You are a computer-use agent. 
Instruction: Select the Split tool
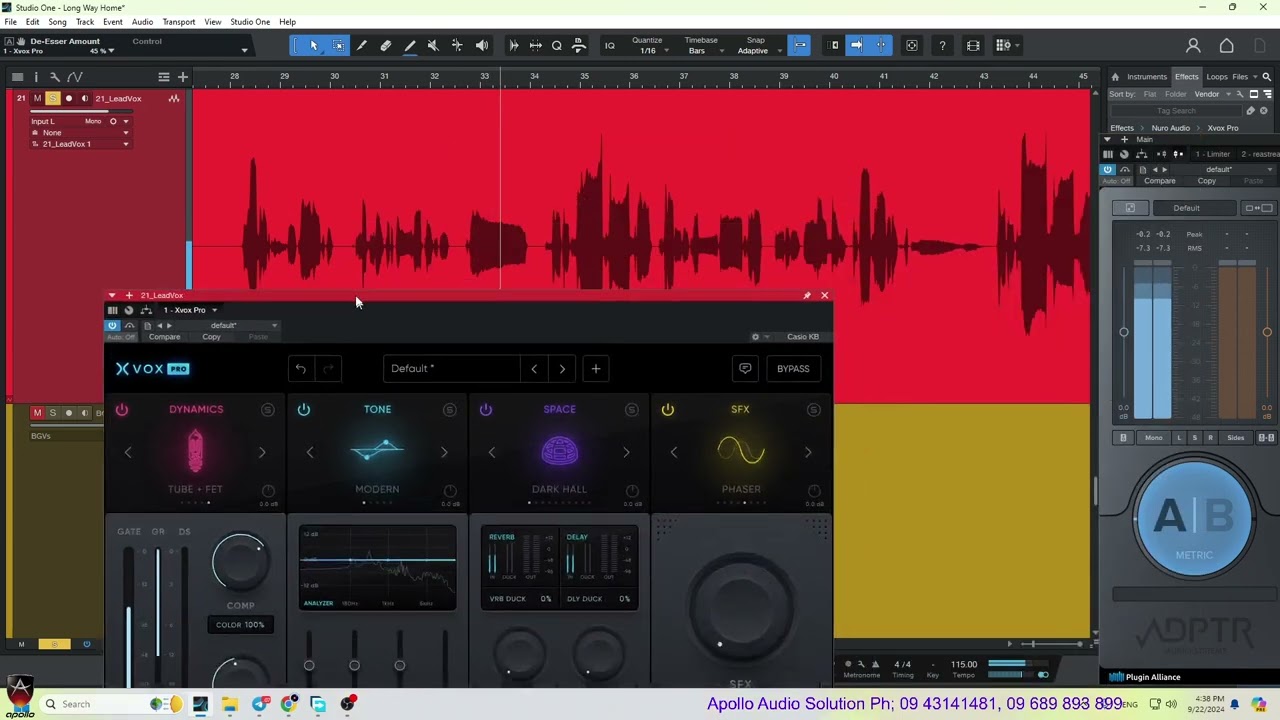click(362, 45)
